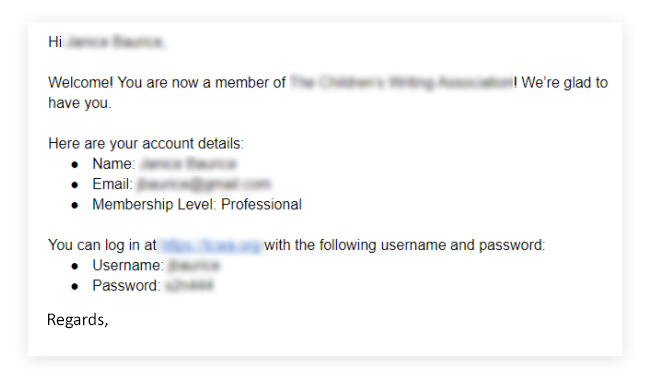The width and height of the screenshot is (650, 383).
Task: Select the blurred email address value
Action: tap(204, 184)
